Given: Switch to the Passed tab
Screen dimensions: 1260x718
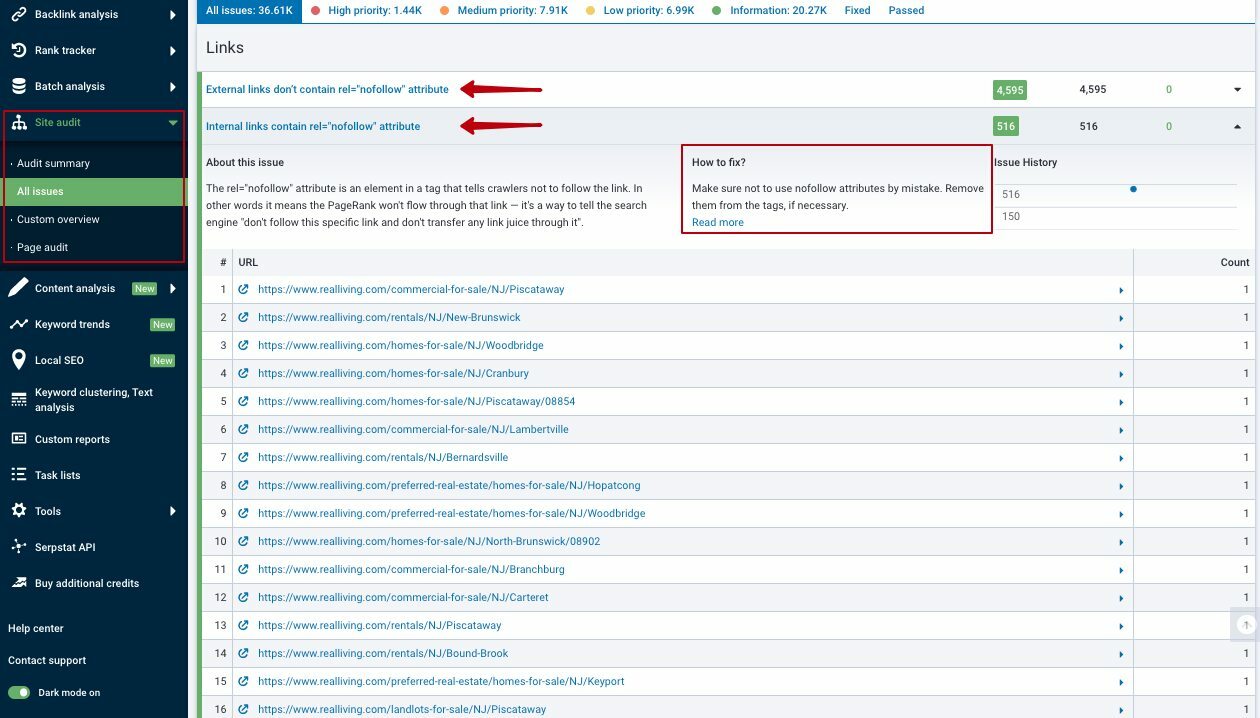Looking at the screenshot, I should point(906,10).
